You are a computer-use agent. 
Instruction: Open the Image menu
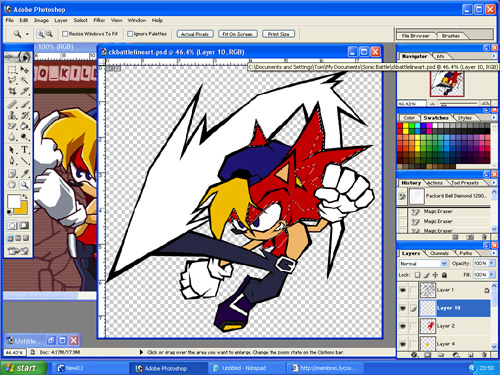coord(41,20)
